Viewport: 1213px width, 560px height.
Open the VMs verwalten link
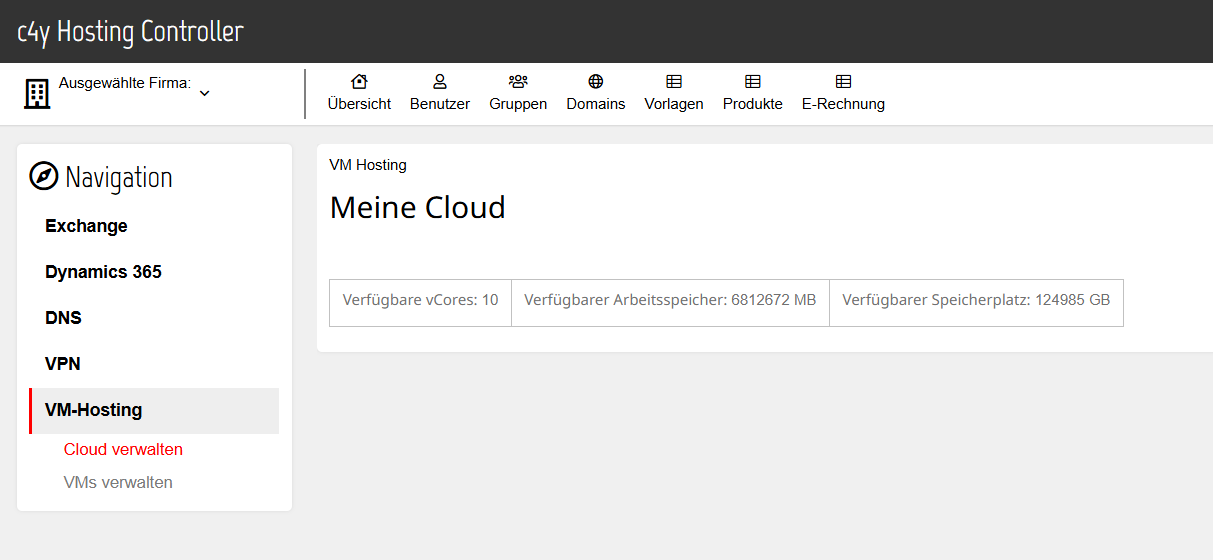click(118, 483)
